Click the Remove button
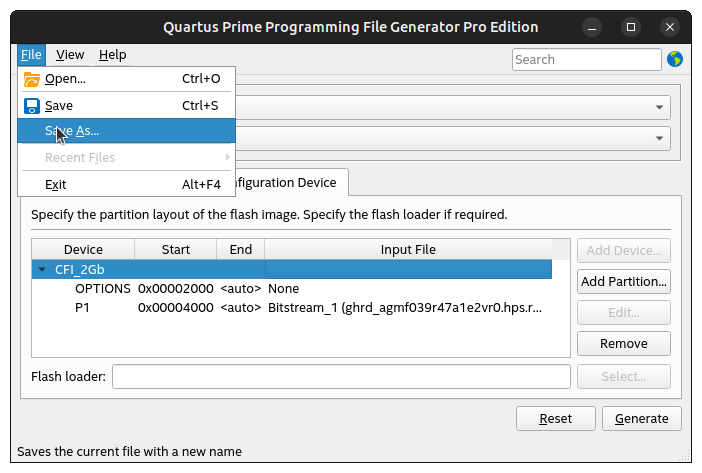The height and width of the screenshot is (473, 702). tap(623, 343)
